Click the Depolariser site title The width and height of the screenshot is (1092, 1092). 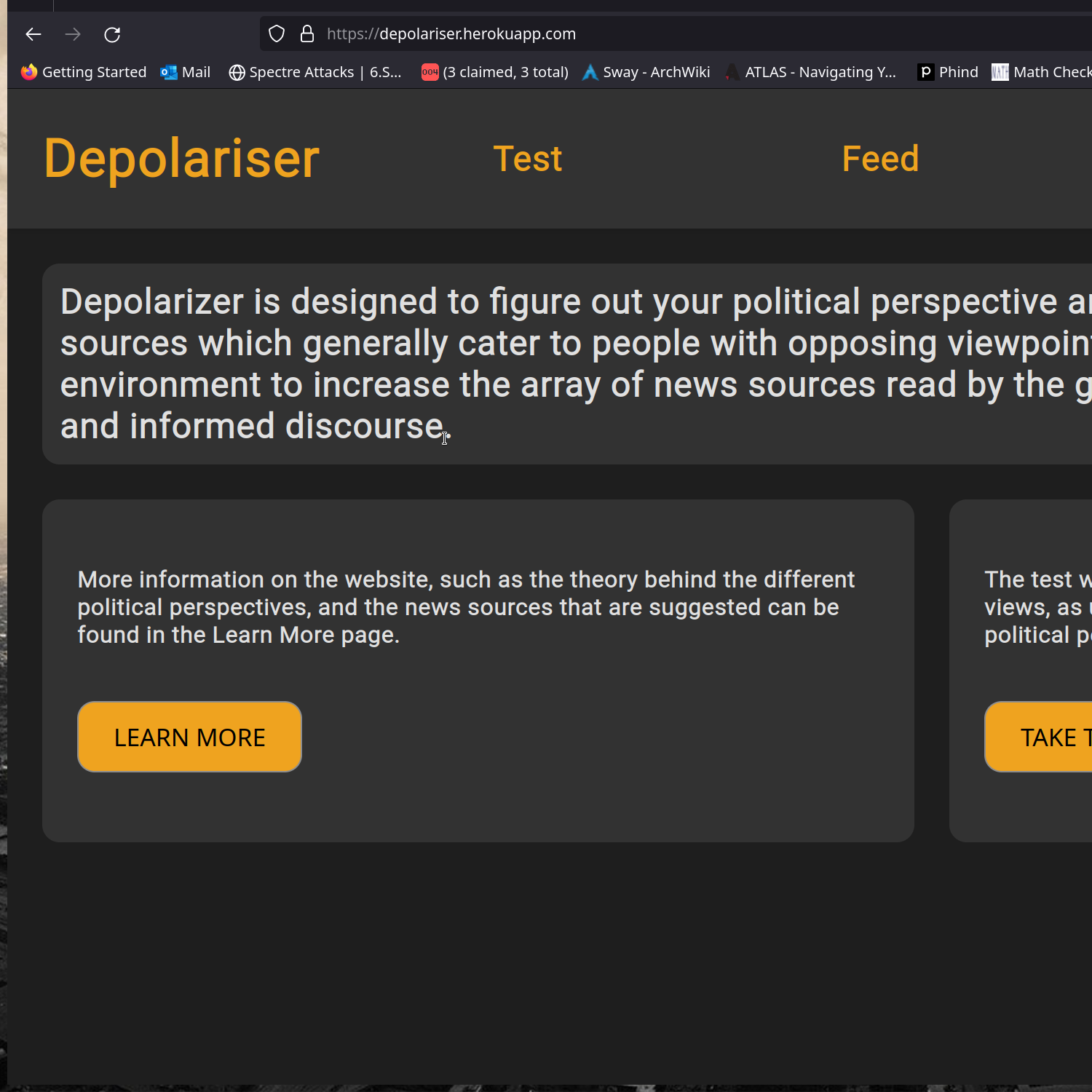[181, 157]
